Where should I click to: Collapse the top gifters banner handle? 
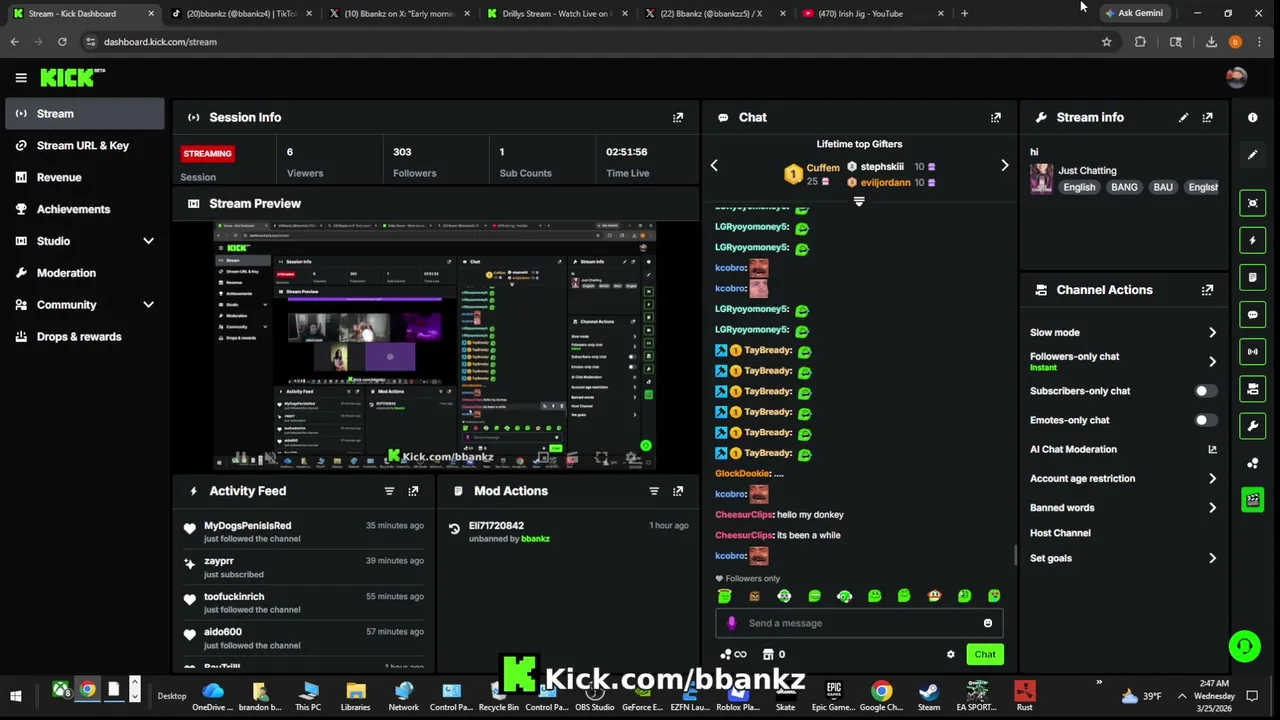coord(859,201)
